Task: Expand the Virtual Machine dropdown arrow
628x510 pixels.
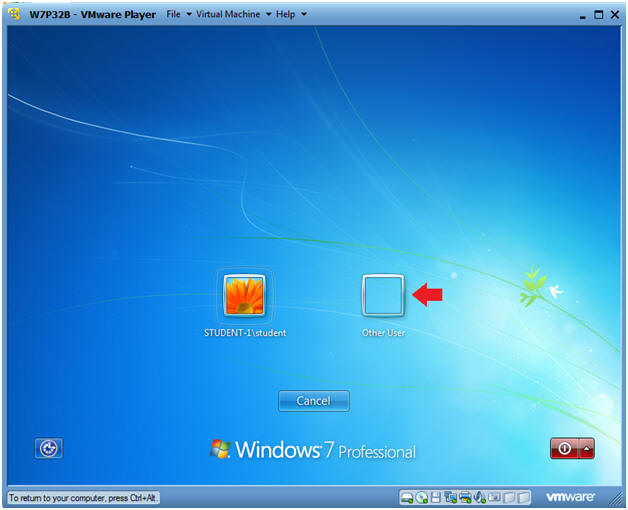Action: coord(268,14)
